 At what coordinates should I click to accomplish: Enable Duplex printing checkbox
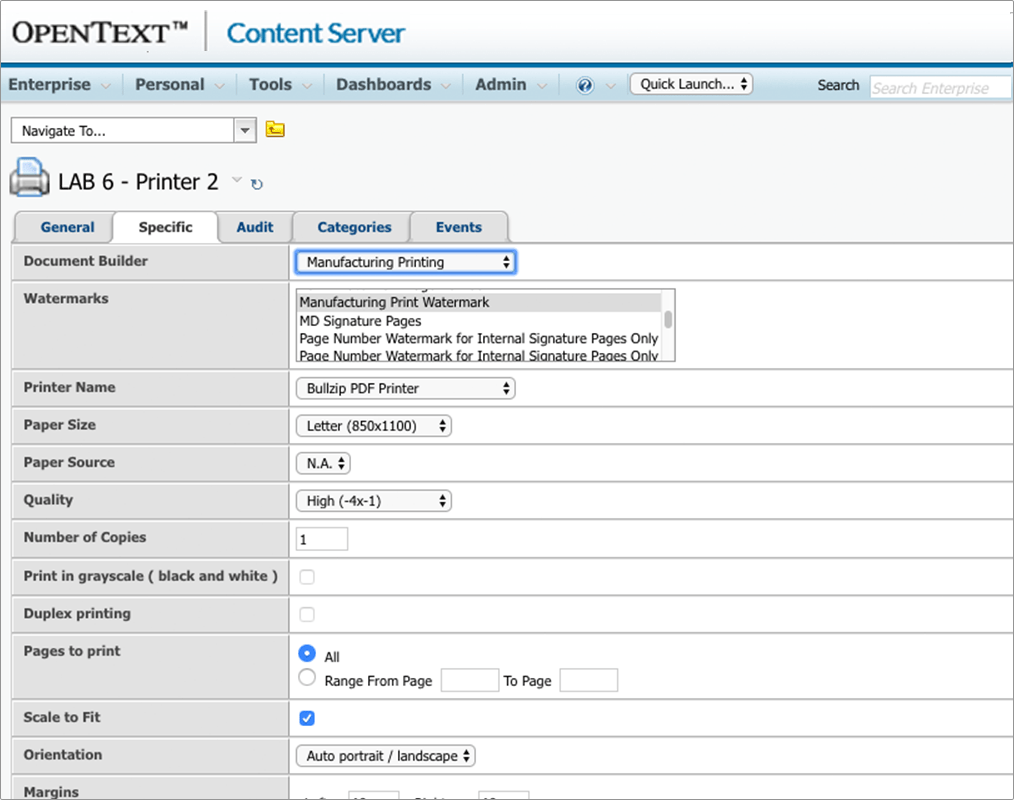click(x=307, y=614)
